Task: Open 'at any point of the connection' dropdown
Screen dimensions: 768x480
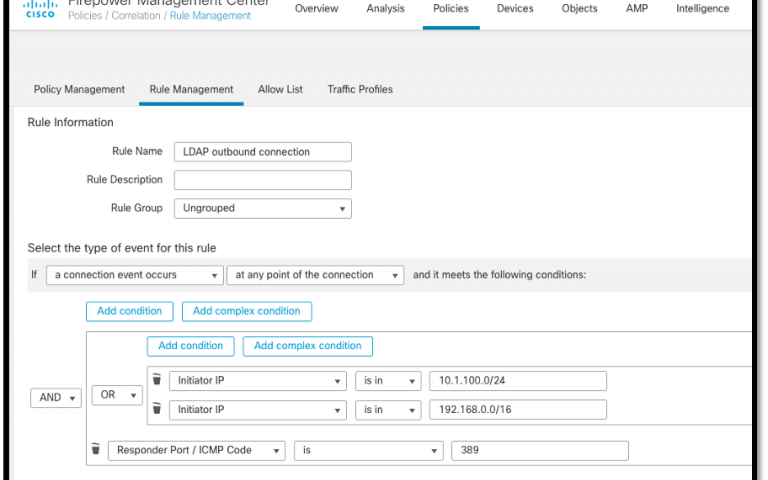Action: pyautogui.click(x=315, y=275)
